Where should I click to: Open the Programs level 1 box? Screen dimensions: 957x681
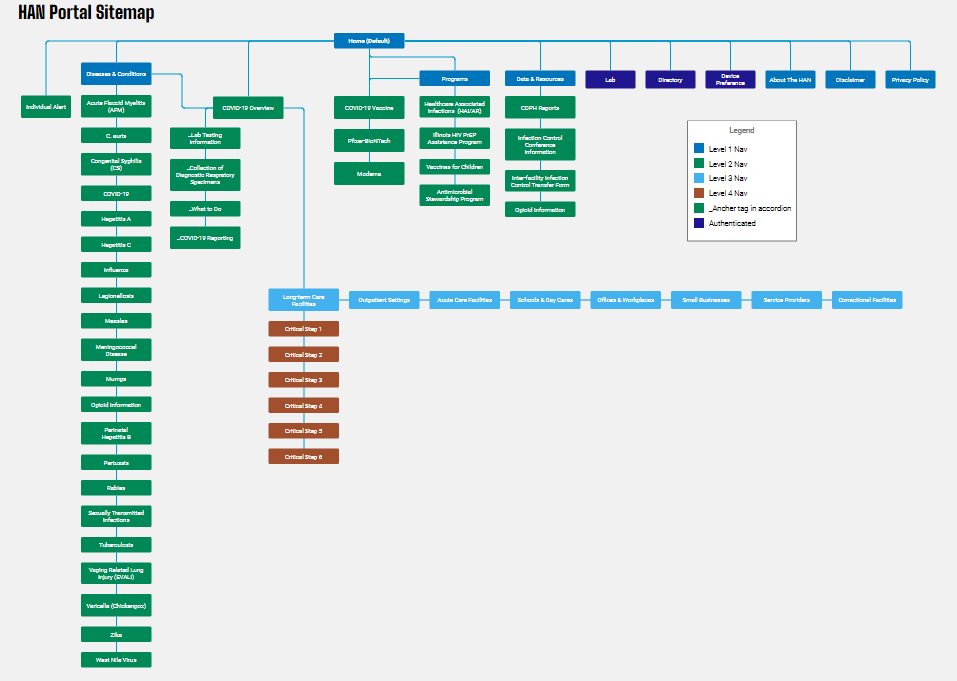coord(455,79)
